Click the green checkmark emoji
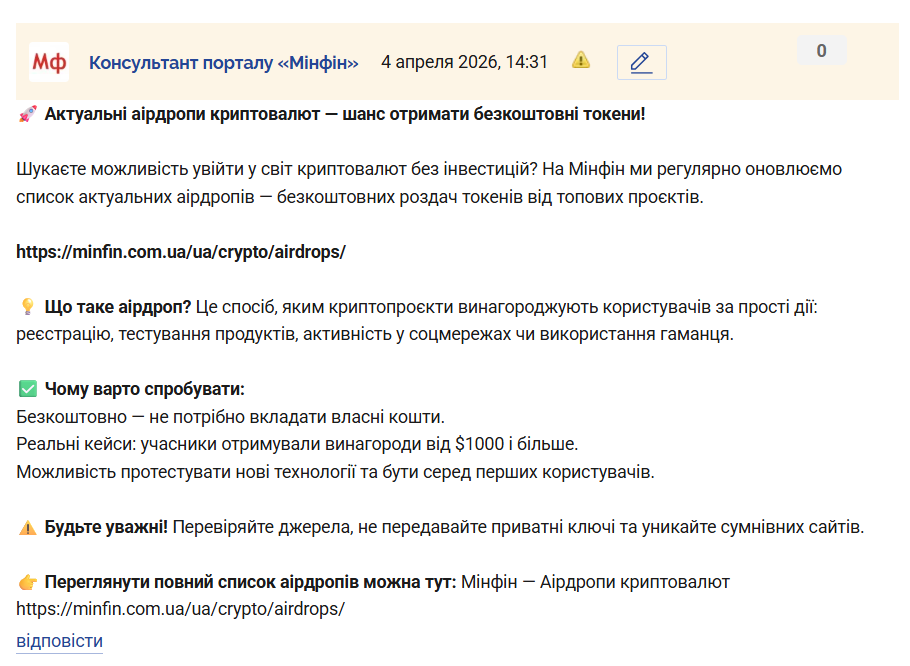Screen dimensions: 910x666 click(x=28, y=389)
